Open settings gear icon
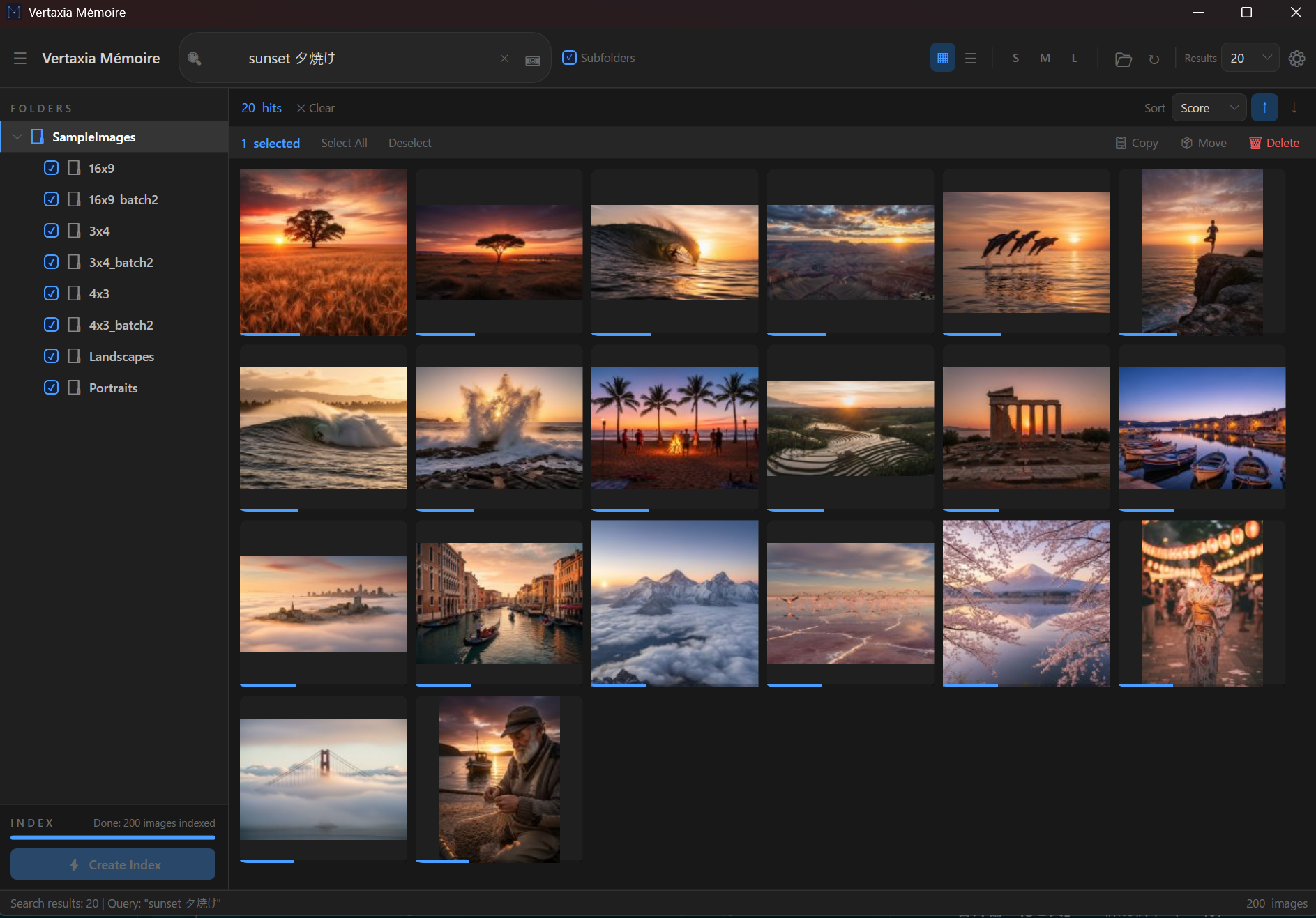The height and width of the screenshot is (918, 1316). click(1296, 59)
